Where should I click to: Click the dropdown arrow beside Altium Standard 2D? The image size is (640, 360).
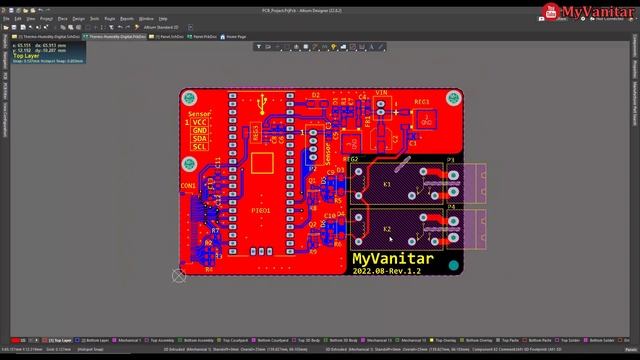point(190,27)
